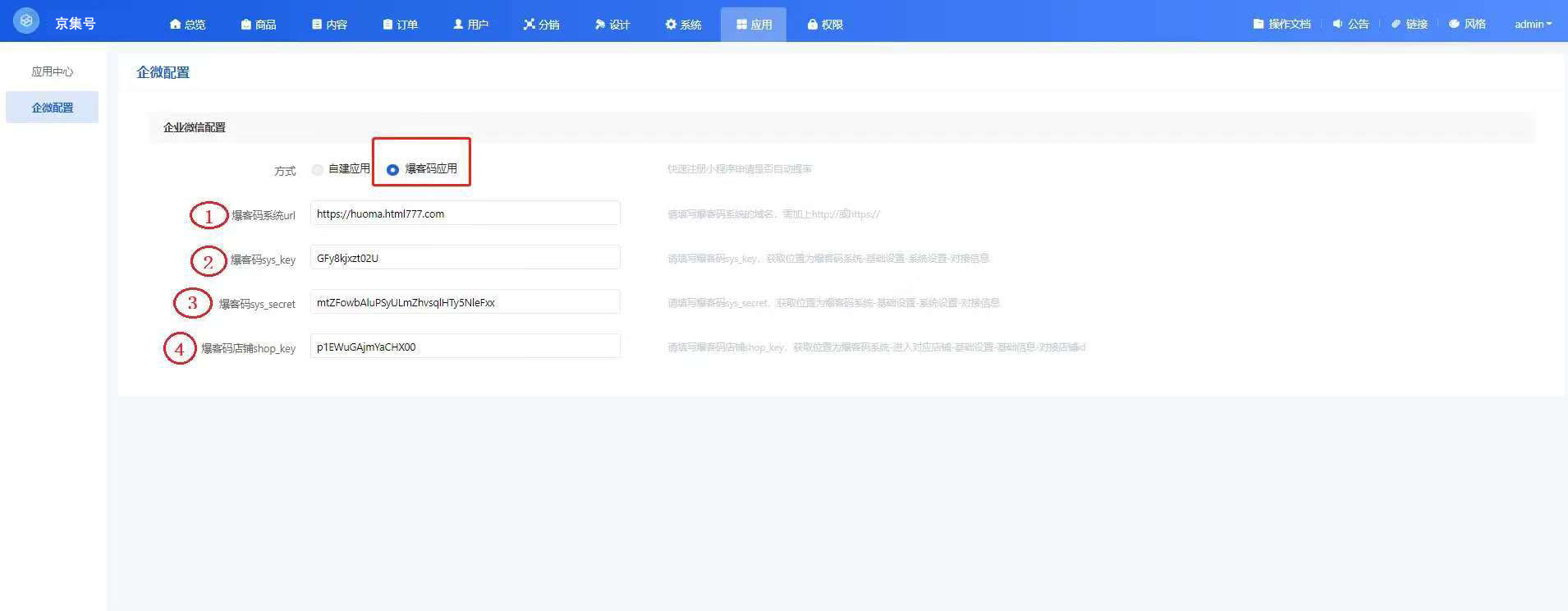Click the 京集号 logo icon

(26, 21)
